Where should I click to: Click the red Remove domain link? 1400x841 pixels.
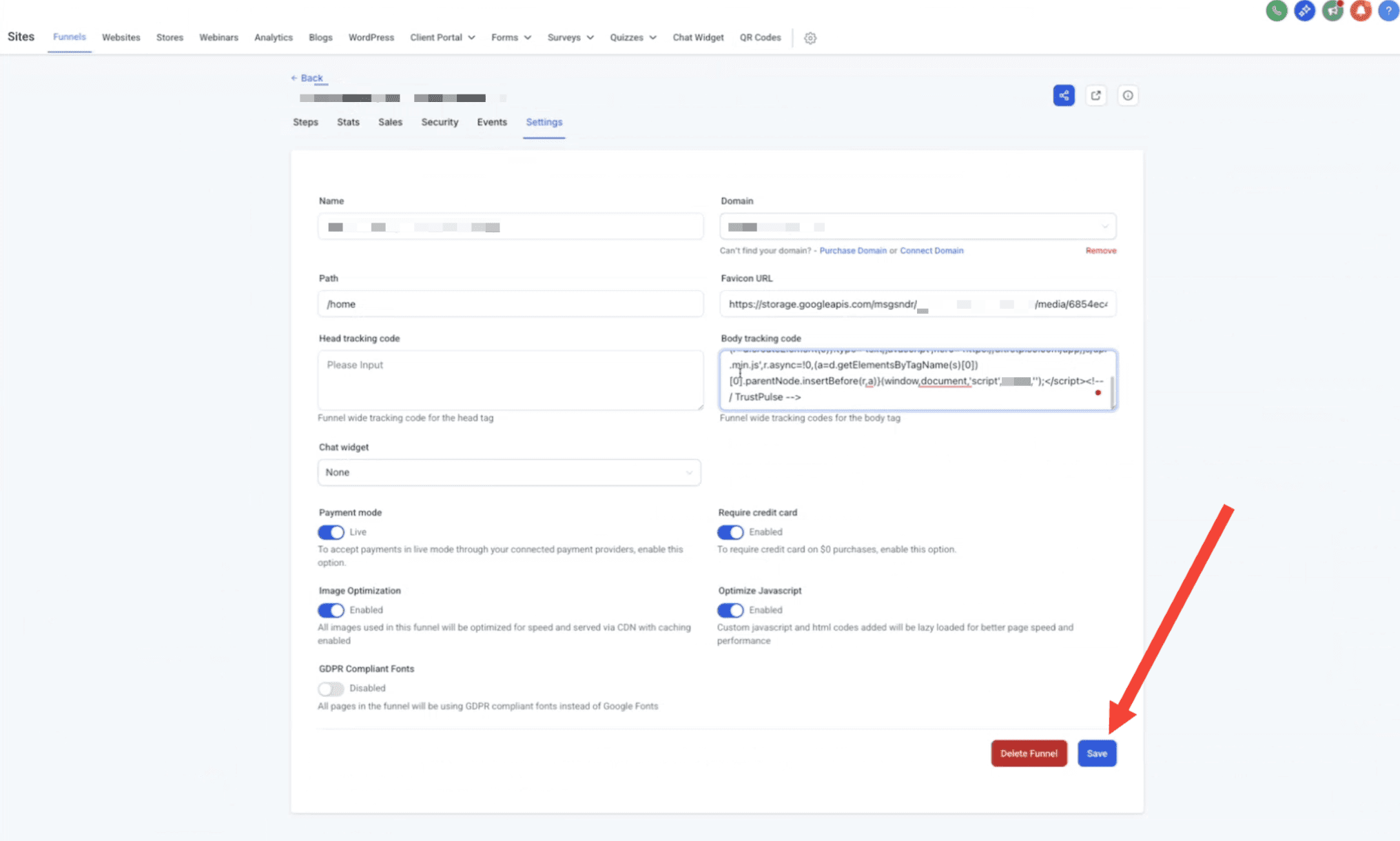1101,251
